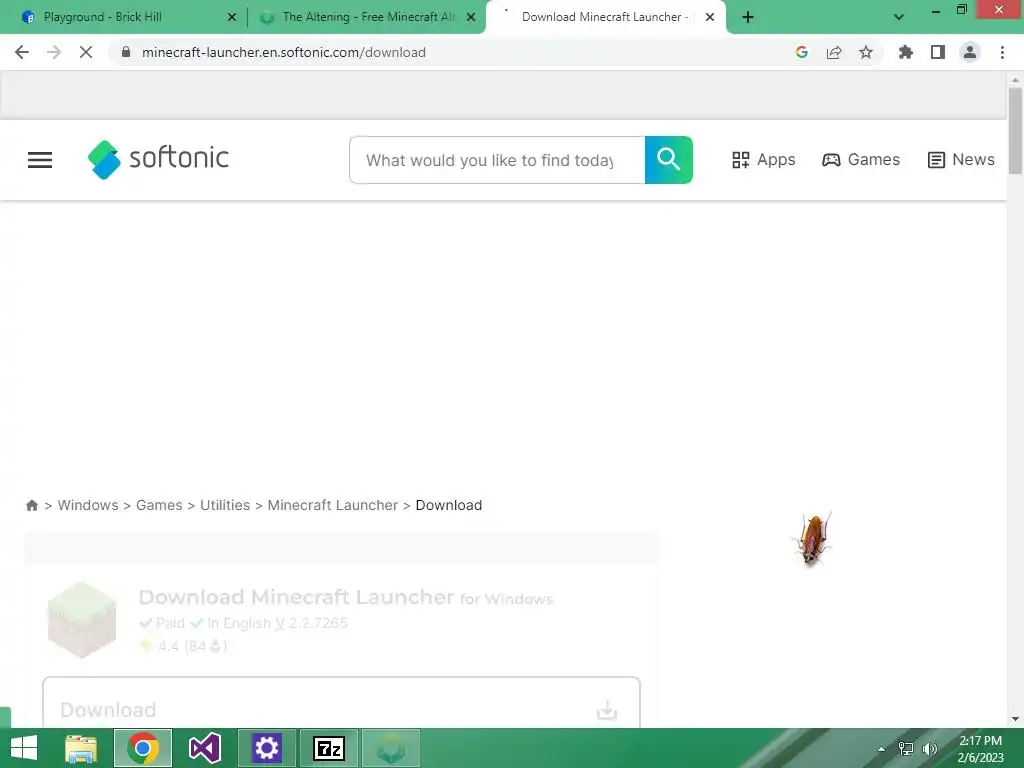1024x768 pixels.
Task: View site information via lock icon
Action: click(x=126, y=52)
